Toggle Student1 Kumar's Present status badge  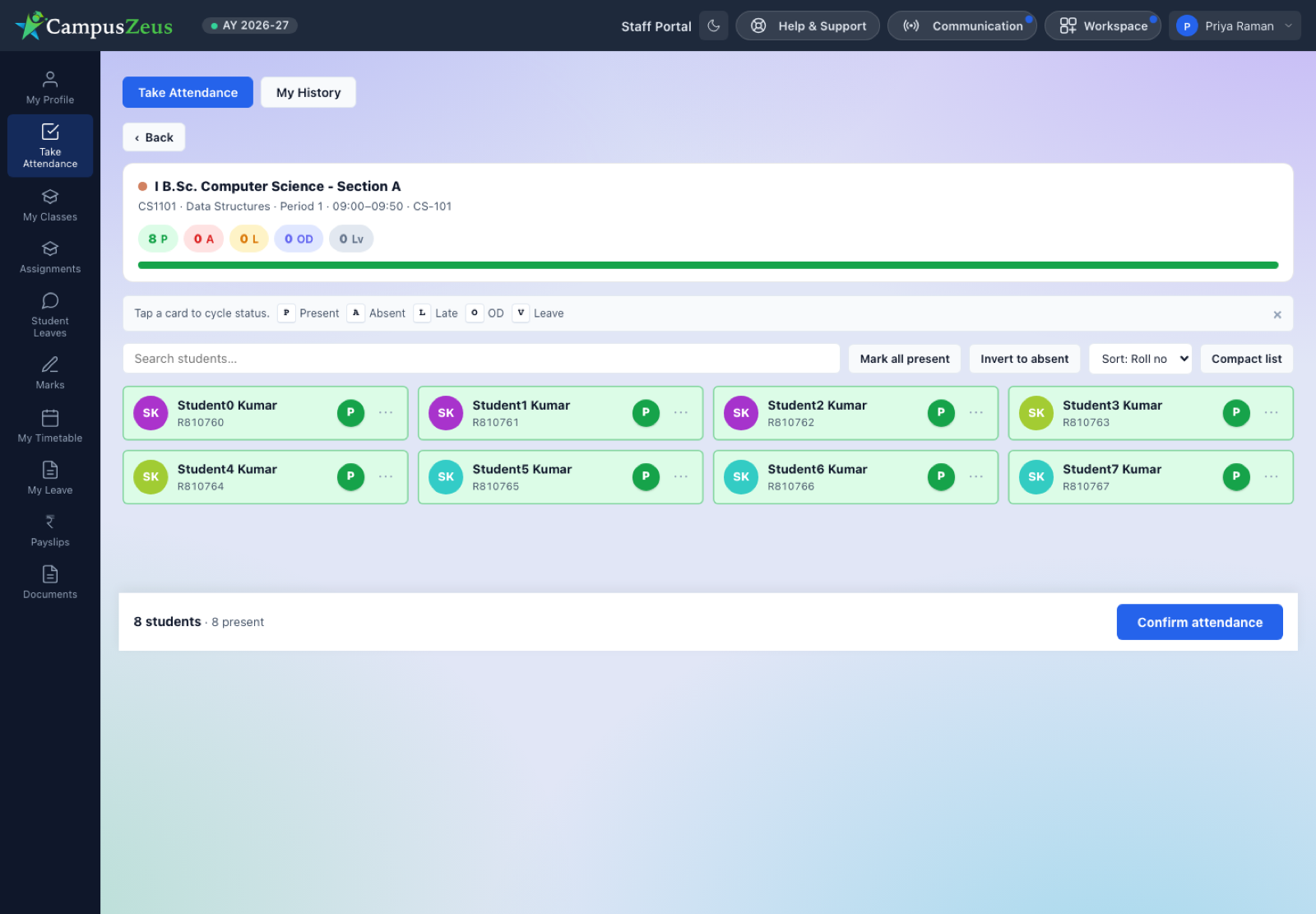pos(646,412)
